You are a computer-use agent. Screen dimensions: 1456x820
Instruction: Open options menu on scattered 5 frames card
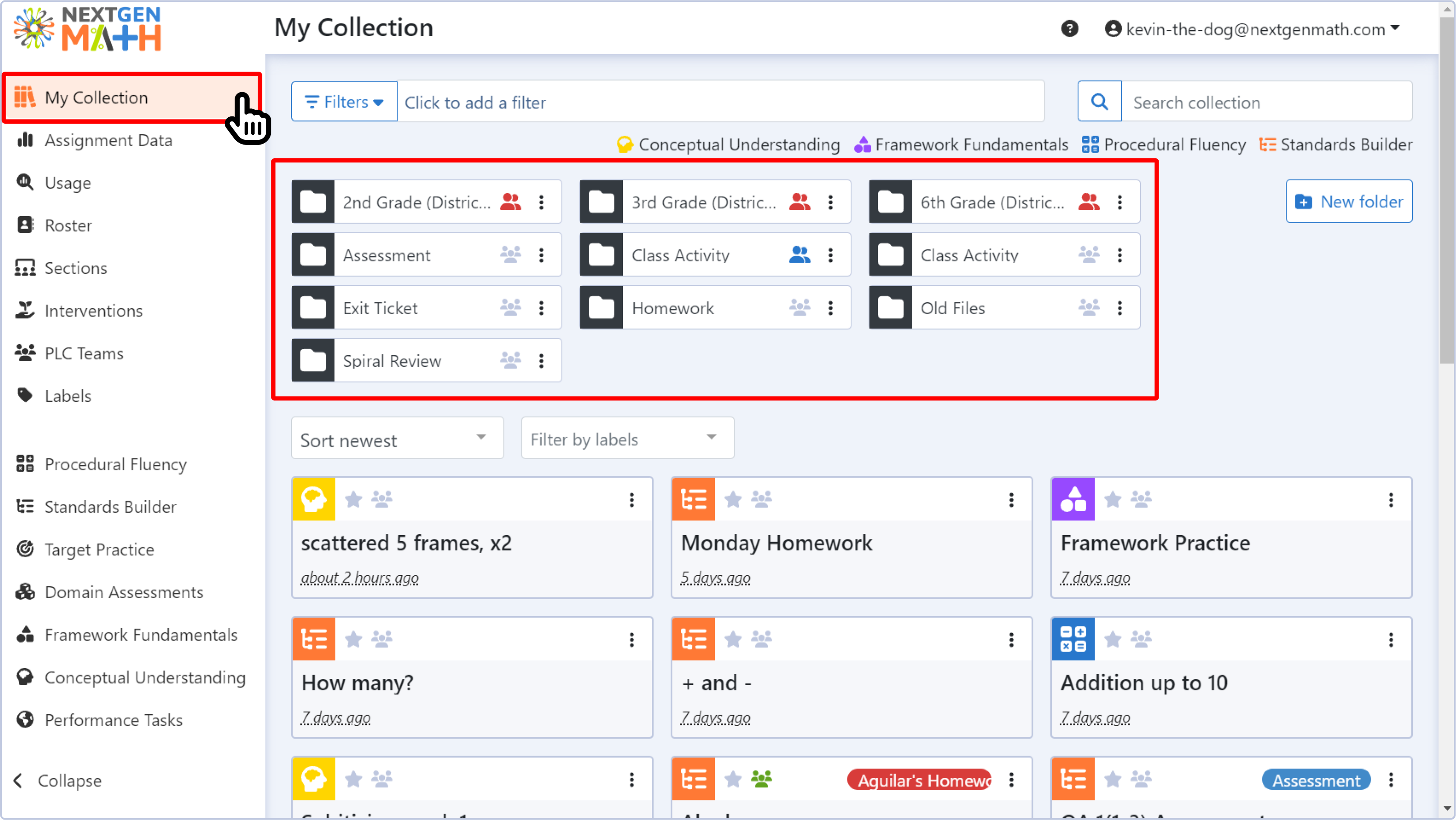click(631, 500)
